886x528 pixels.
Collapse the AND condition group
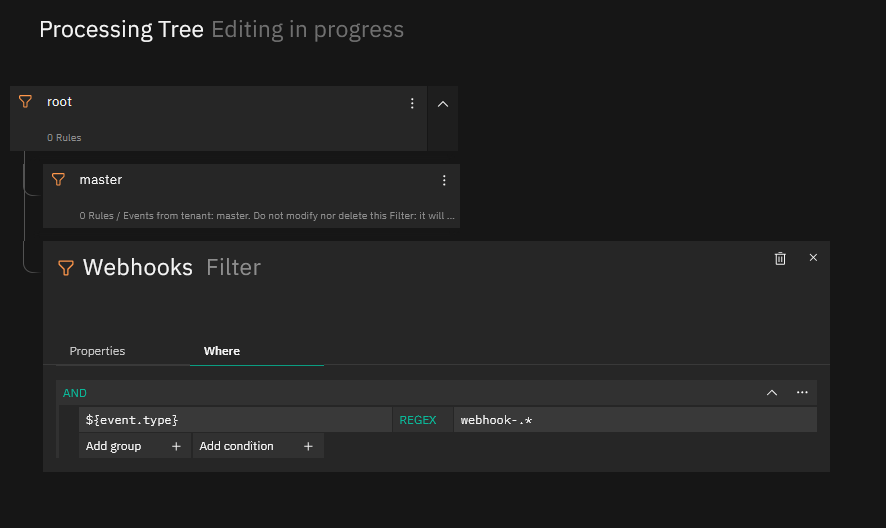772,393
